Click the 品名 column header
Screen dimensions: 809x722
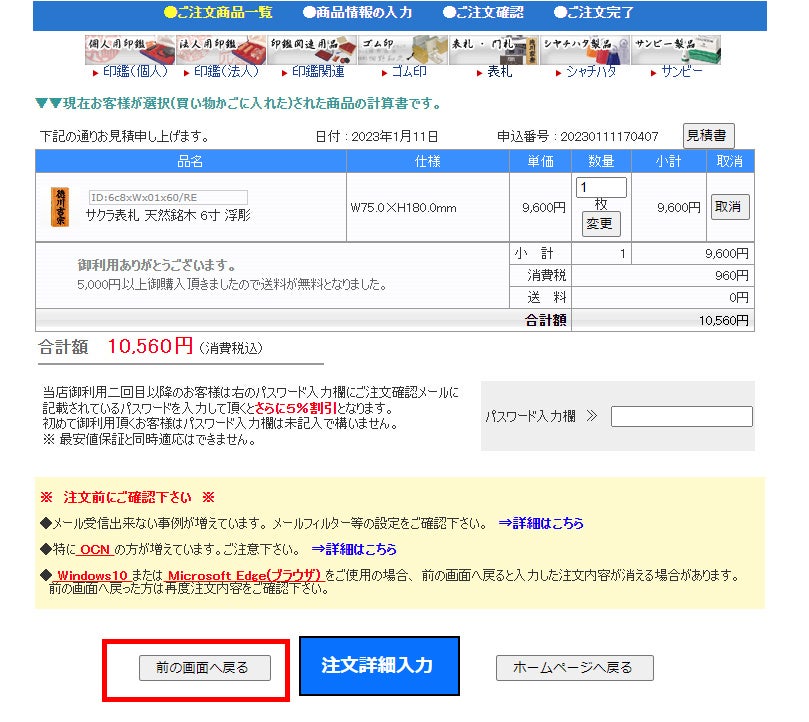(x=191, y=162)
